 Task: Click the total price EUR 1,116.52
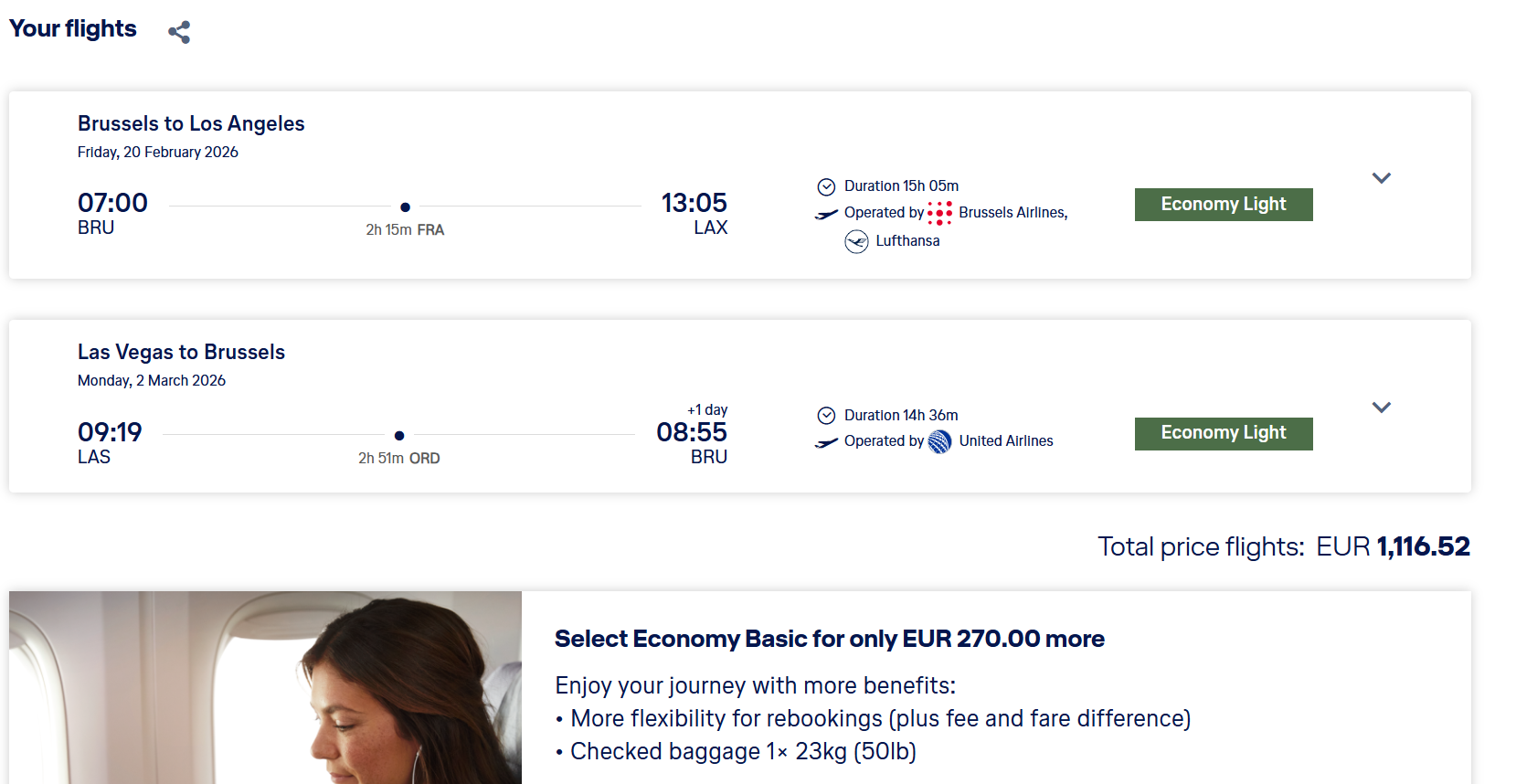(1392, 546)
